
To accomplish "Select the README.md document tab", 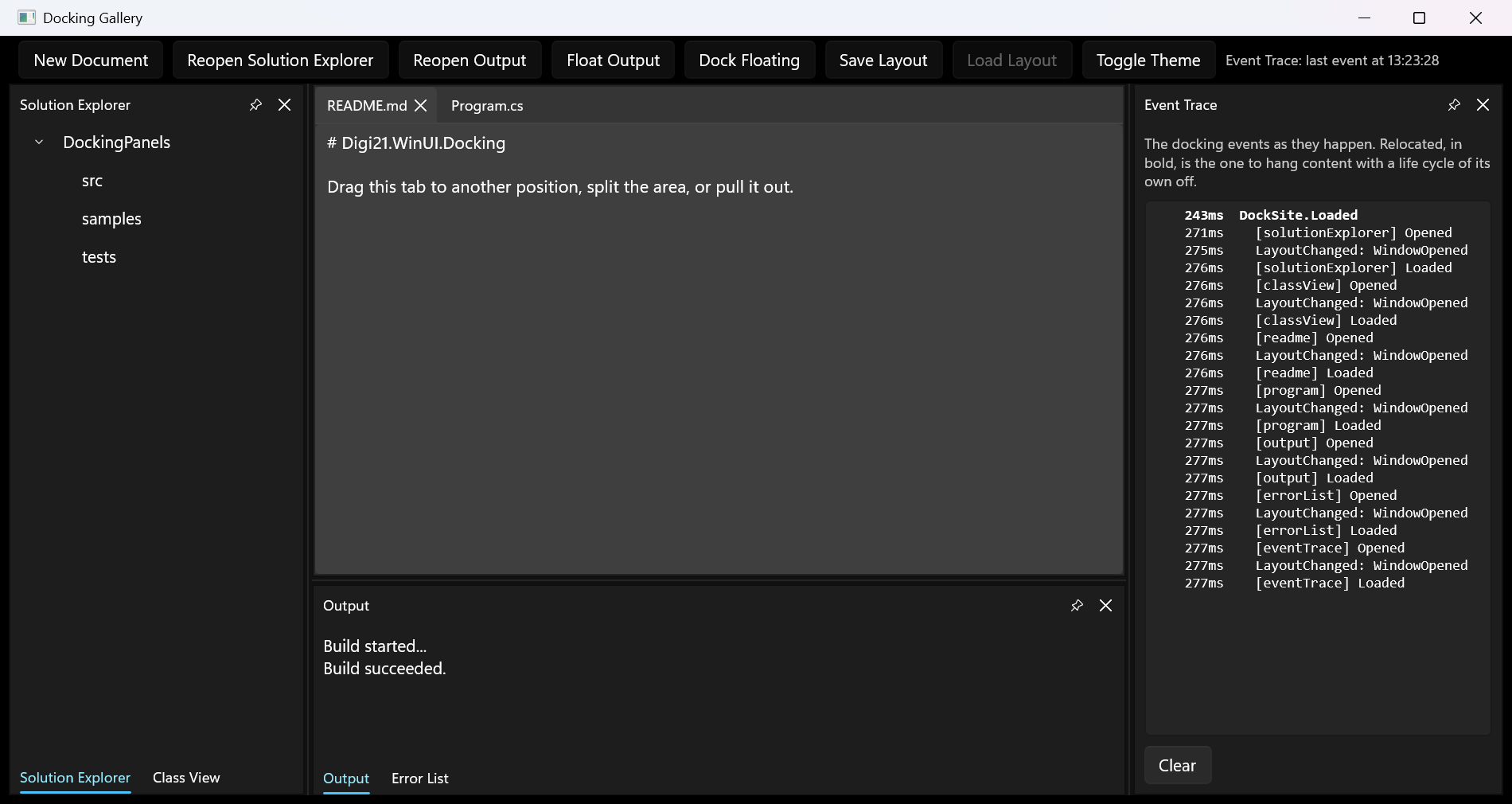I will click(x=367, y=106).
